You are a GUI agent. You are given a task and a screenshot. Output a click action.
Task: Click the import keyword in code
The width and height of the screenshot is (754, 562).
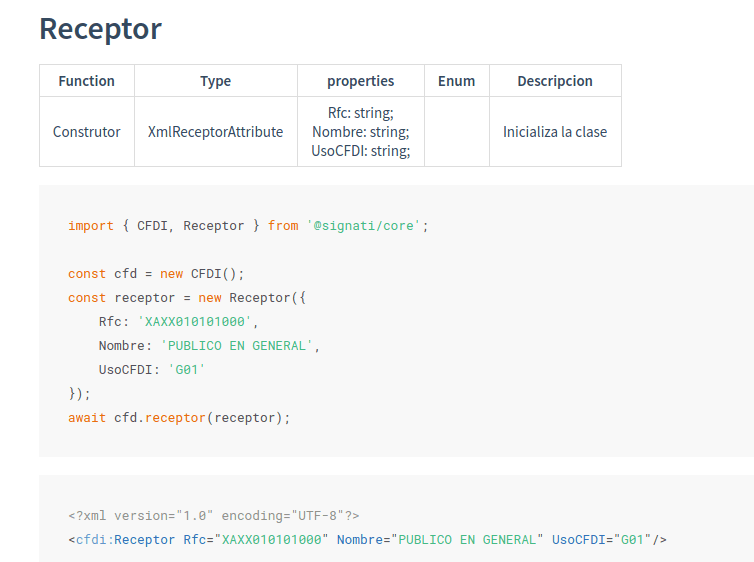pyautogui.click(x=91, y=225)
